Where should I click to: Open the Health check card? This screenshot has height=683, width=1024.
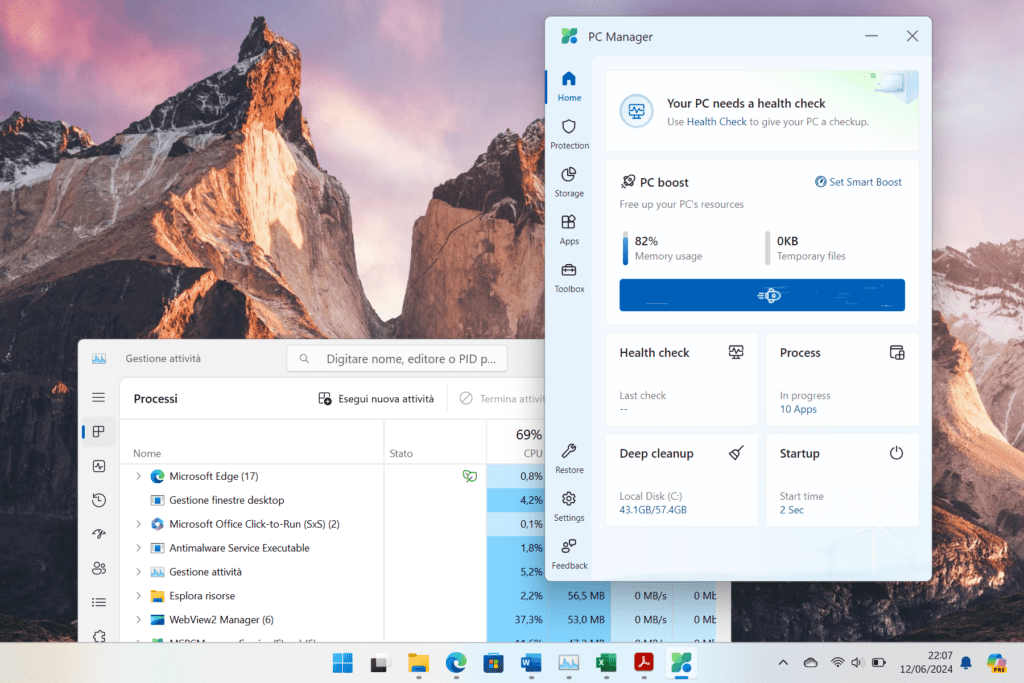click(x=681, y=379)
